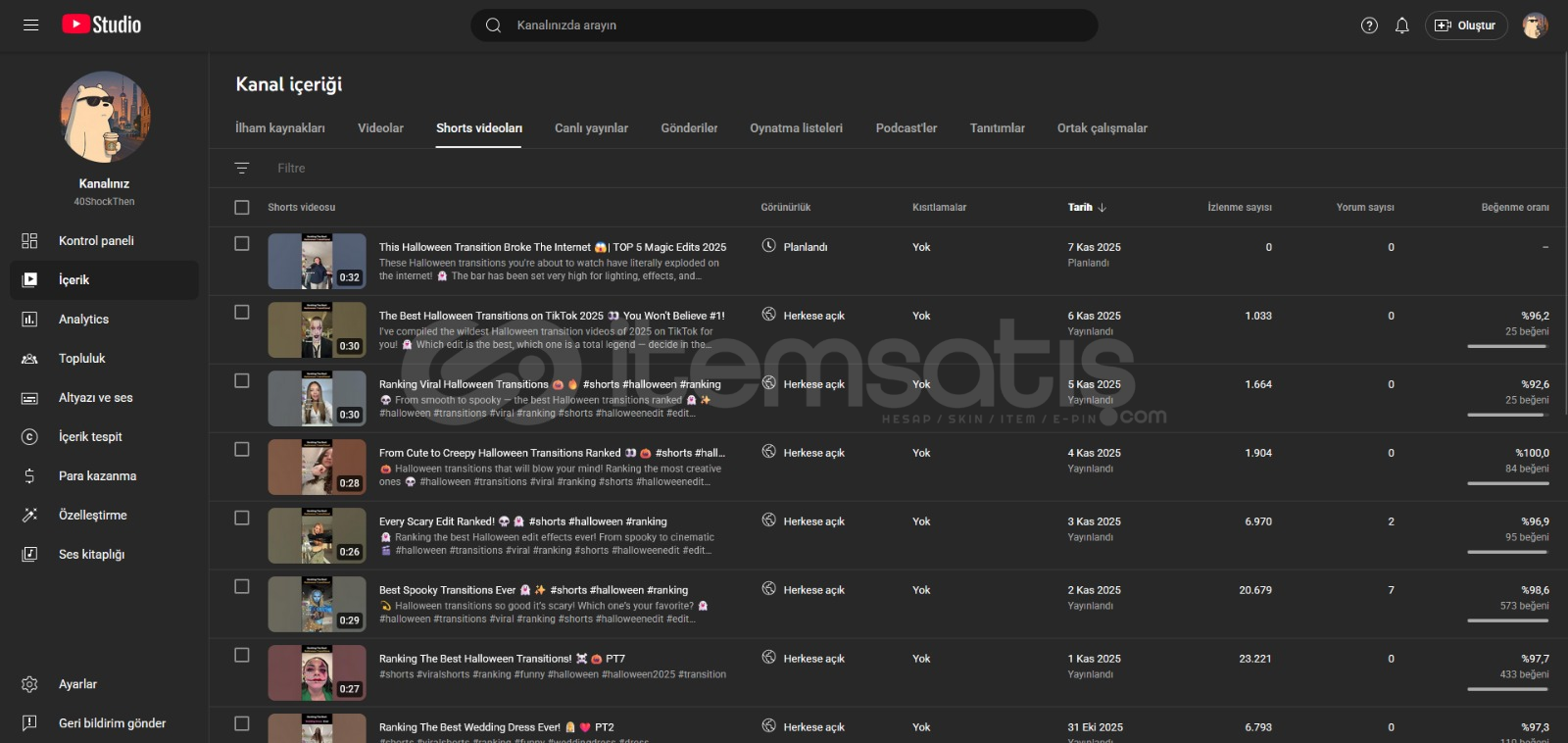
Task: Click the filter icon above the table
Action: (x=242, y=169)
